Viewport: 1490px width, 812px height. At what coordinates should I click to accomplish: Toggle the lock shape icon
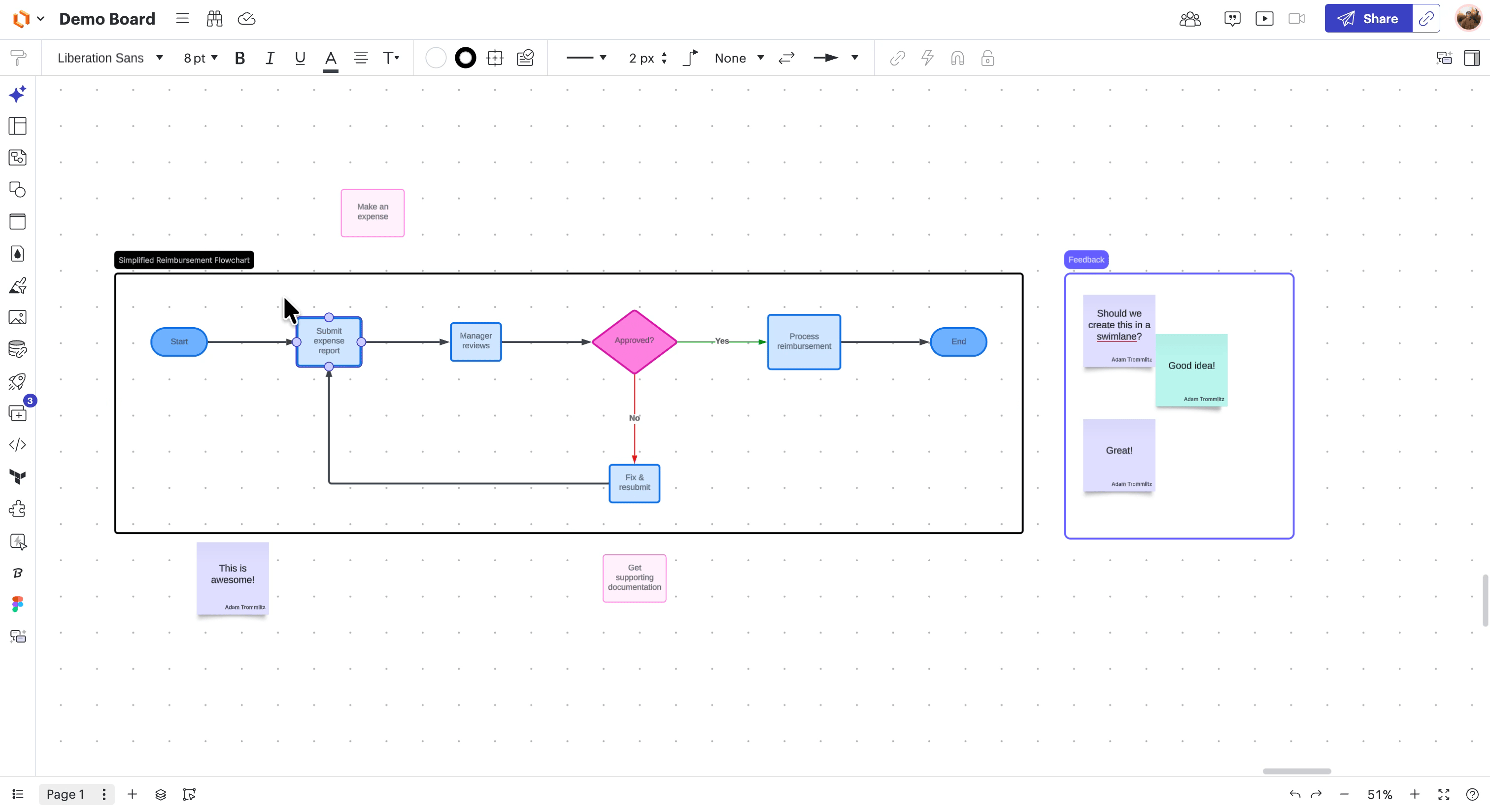coord(987,58)
